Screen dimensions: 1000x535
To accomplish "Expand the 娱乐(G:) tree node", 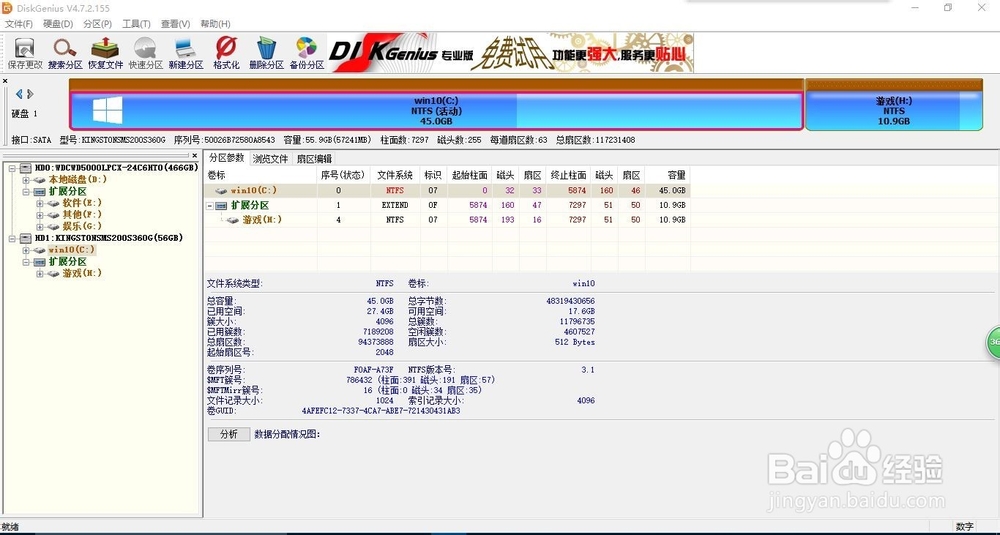I will coord(40,226).
